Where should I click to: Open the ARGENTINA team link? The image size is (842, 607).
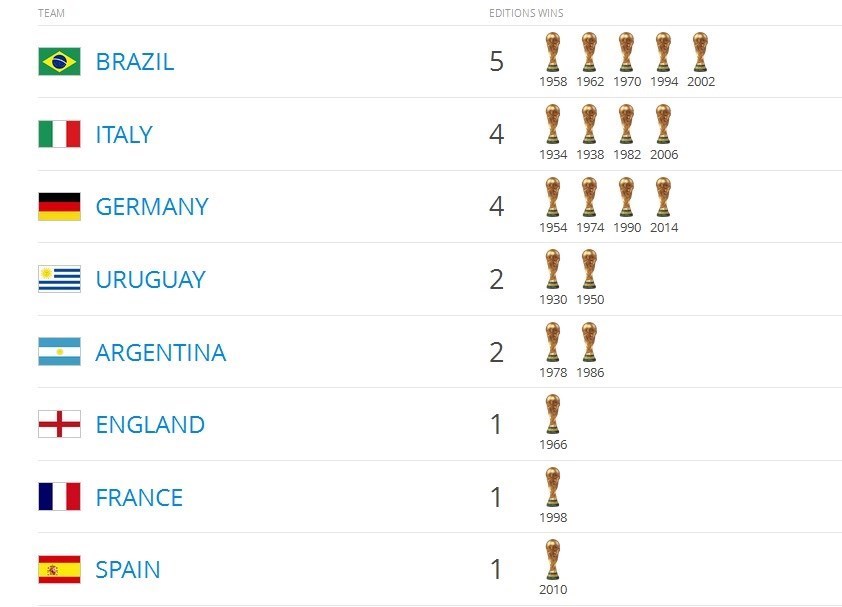[x=161, y=352]
